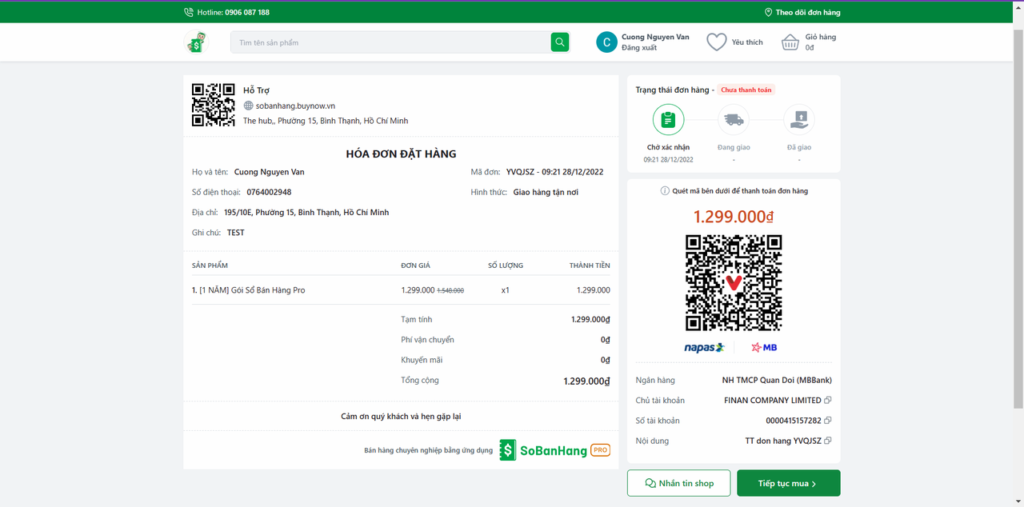The image size is (1024, 507).
Task: Click the orange 1.299.000₫ payment amount
Action: 733,217
